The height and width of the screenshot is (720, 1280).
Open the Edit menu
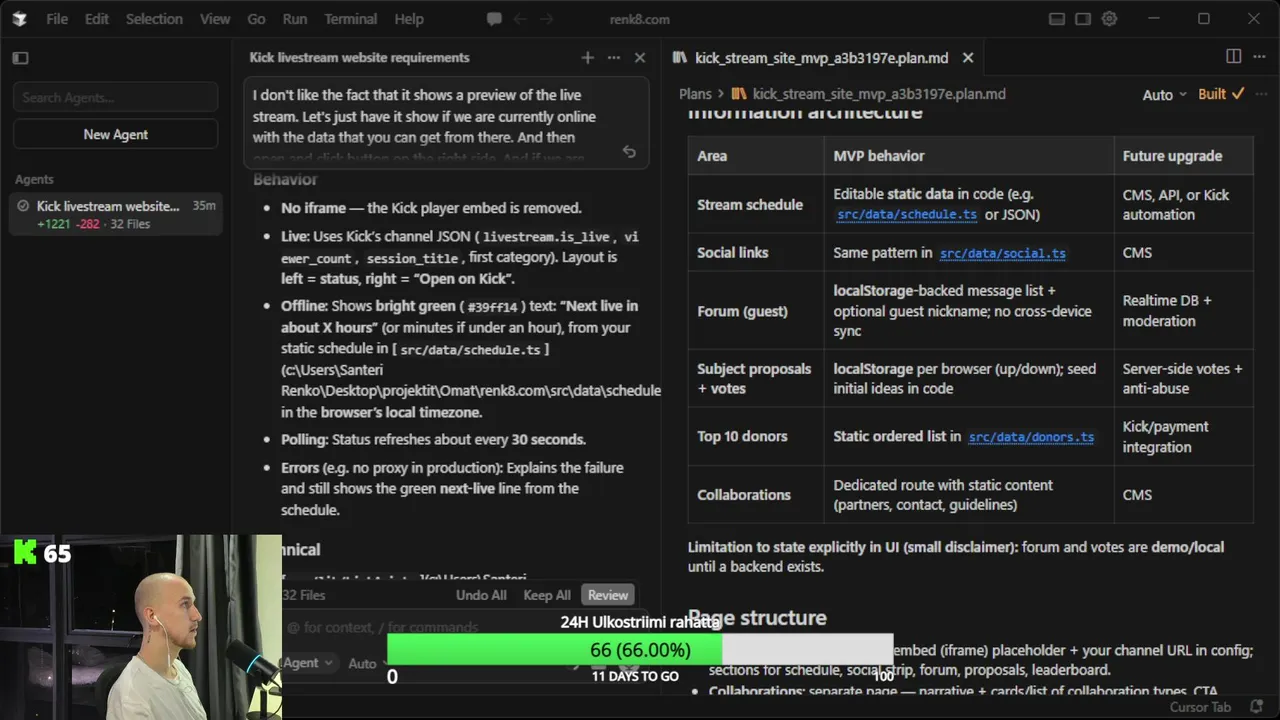(96, 19)
